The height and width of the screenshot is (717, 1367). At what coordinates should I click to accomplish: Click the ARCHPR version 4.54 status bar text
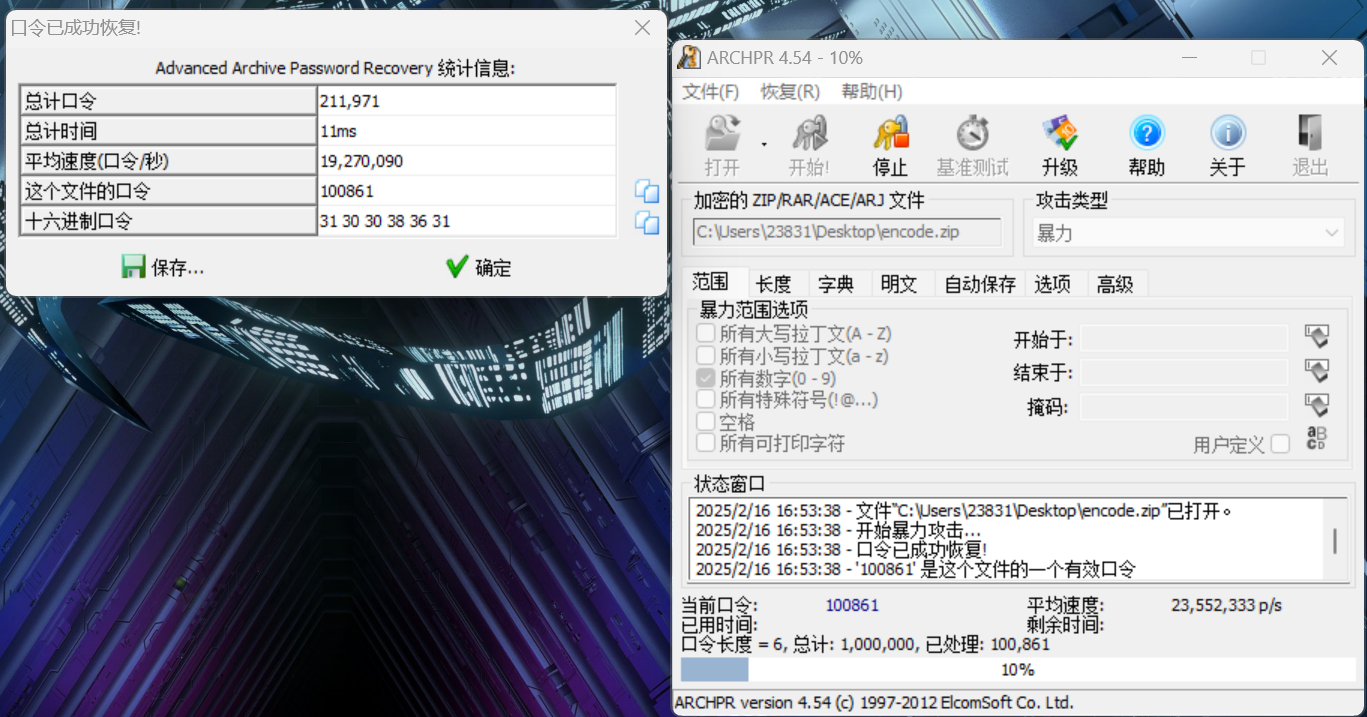pyautogui.click(x=874, y=702)
